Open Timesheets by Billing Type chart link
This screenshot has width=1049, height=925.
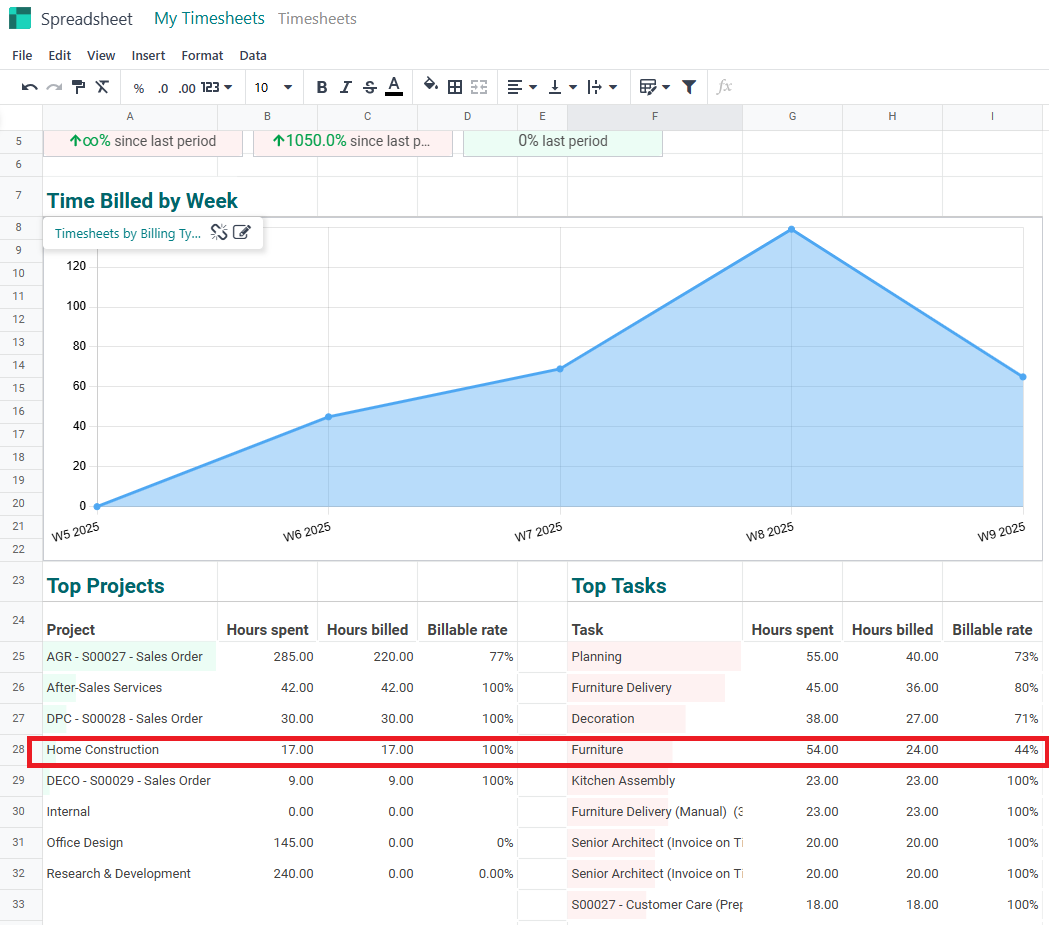pos(128,233)
